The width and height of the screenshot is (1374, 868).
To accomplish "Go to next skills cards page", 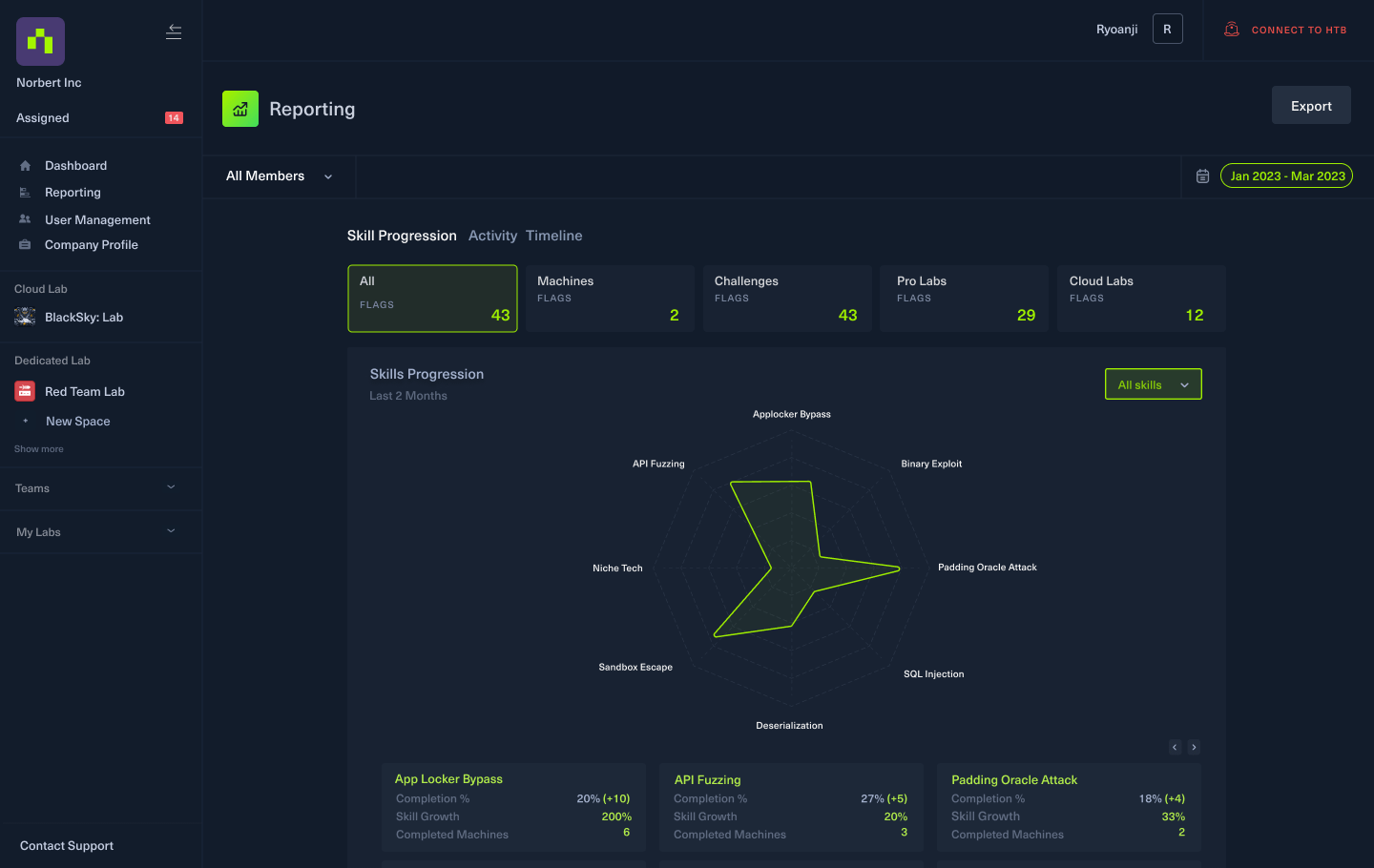I will (x=1194, y=747).
